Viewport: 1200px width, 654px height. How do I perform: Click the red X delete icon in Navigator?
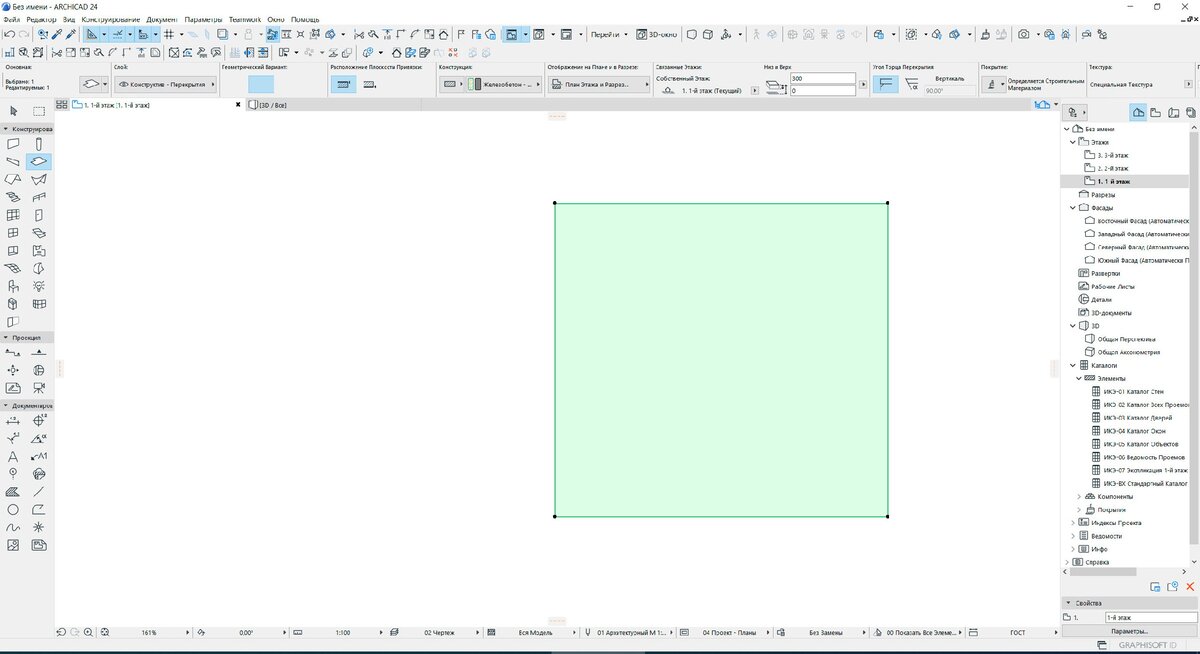pos(1190,586)
